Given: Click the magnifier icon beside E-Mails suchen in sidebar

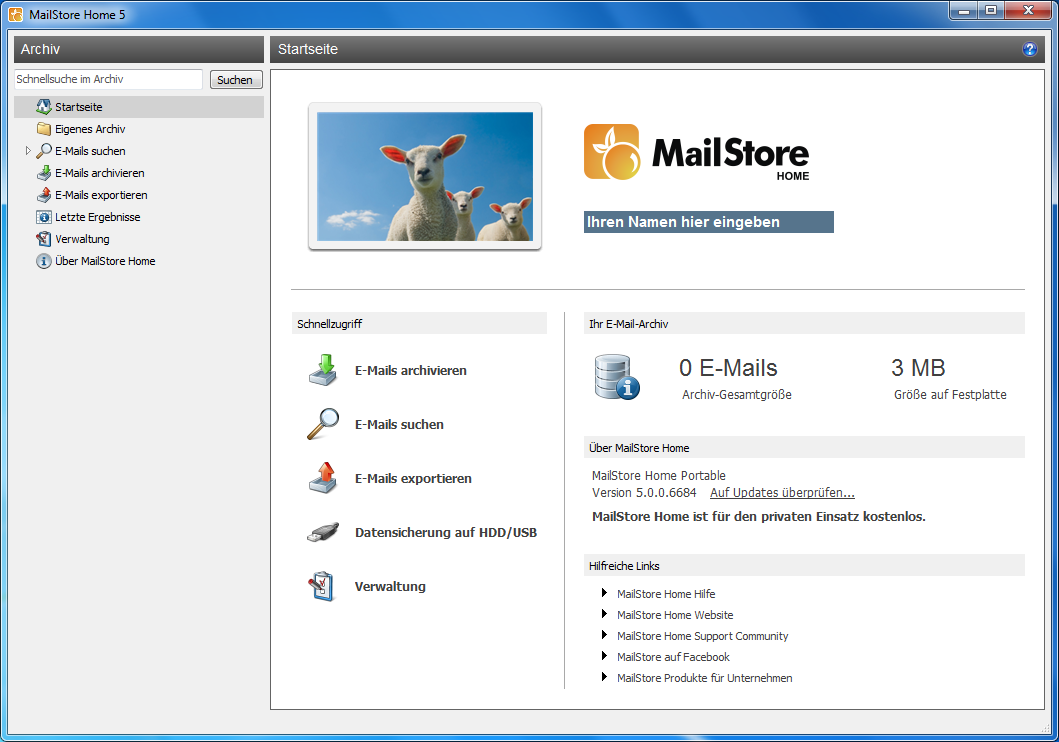Looking at the screenshot, I should 44,151.
